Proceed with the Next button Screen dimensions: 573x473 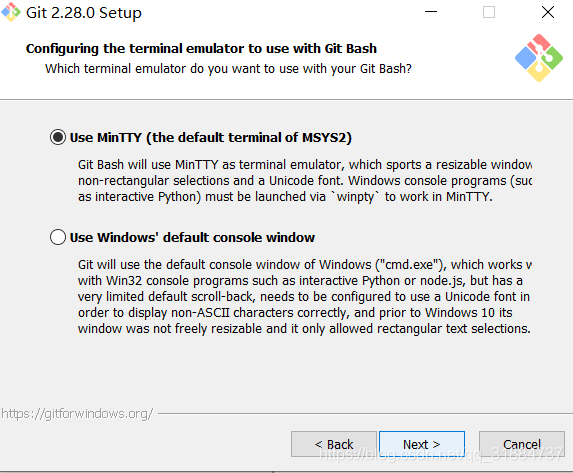[x=422, y=444]
